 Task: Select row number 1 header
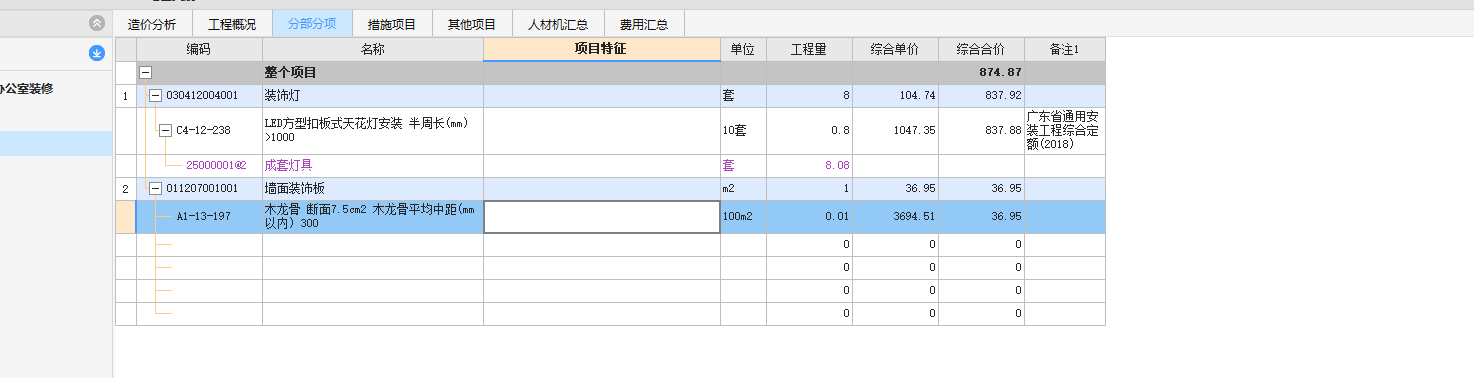pos(125,96)
